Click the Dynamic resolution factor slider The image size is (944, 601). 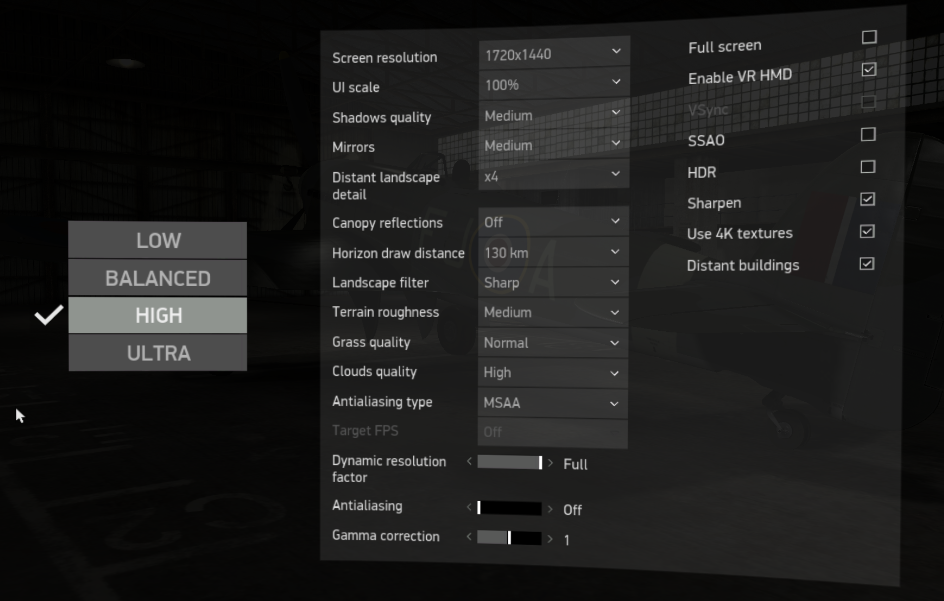point(509,462)
